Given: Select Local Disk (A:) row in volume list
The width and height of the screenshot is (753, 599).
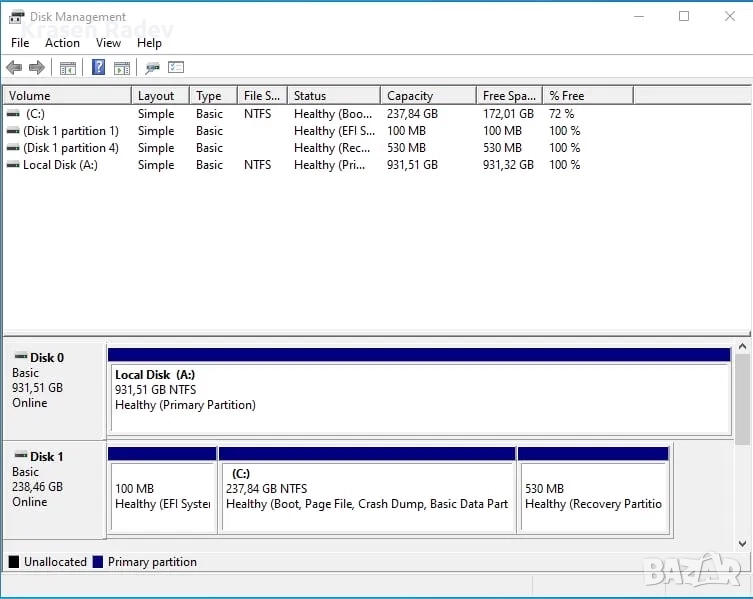Looking at the screenshot, I should tap(60, 165).
